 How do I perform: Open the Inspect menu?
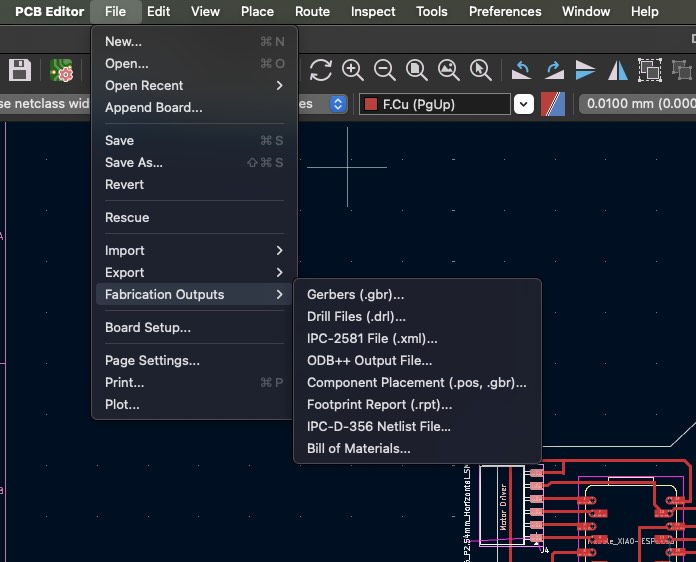pos(373,12)
